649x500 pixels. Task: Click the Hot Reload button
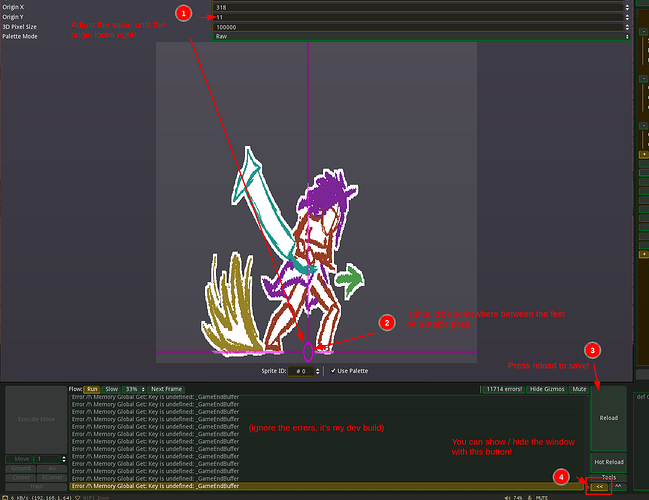coord(608,462)
